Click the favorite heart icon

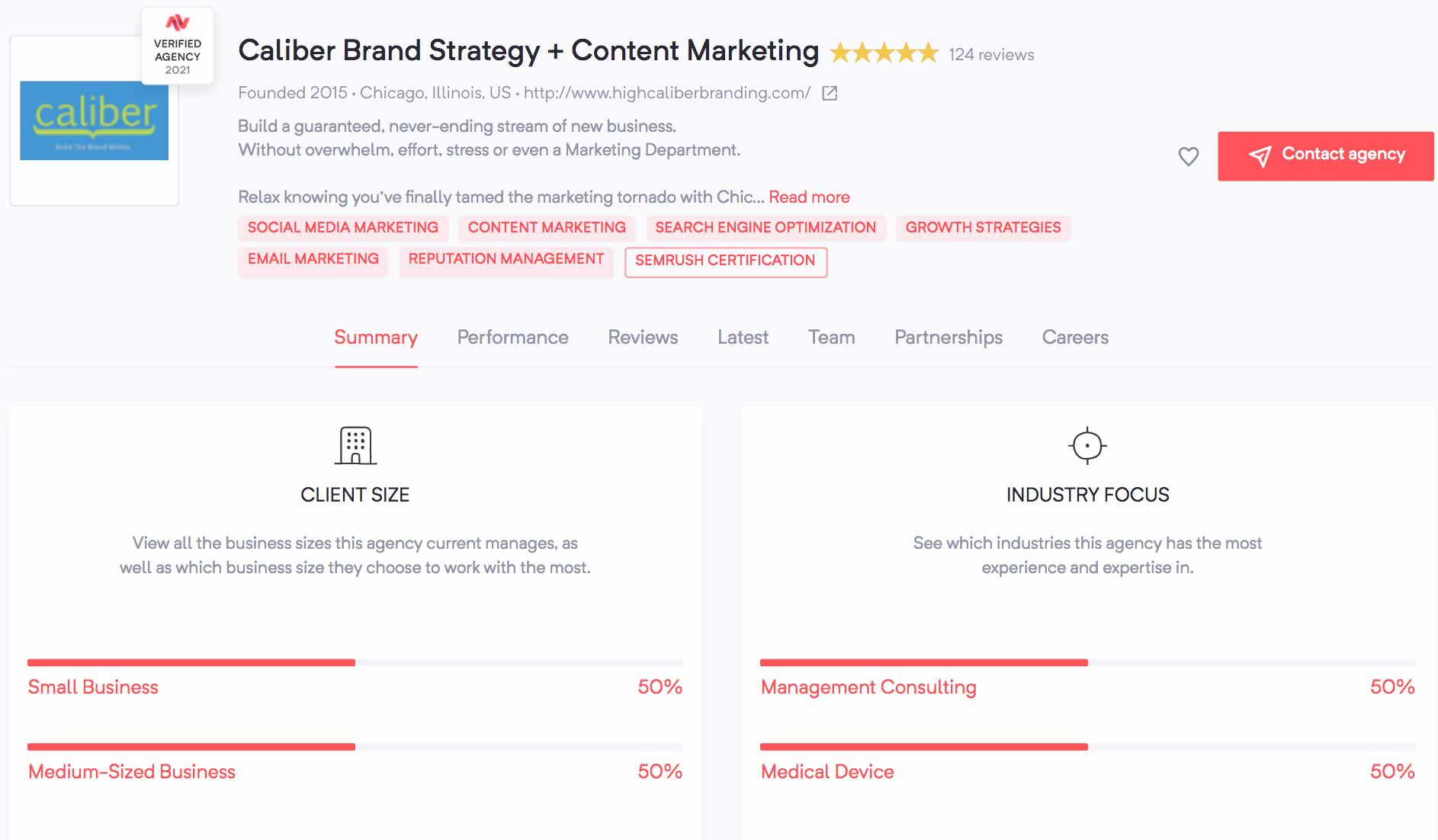[x=1188, y=156]
